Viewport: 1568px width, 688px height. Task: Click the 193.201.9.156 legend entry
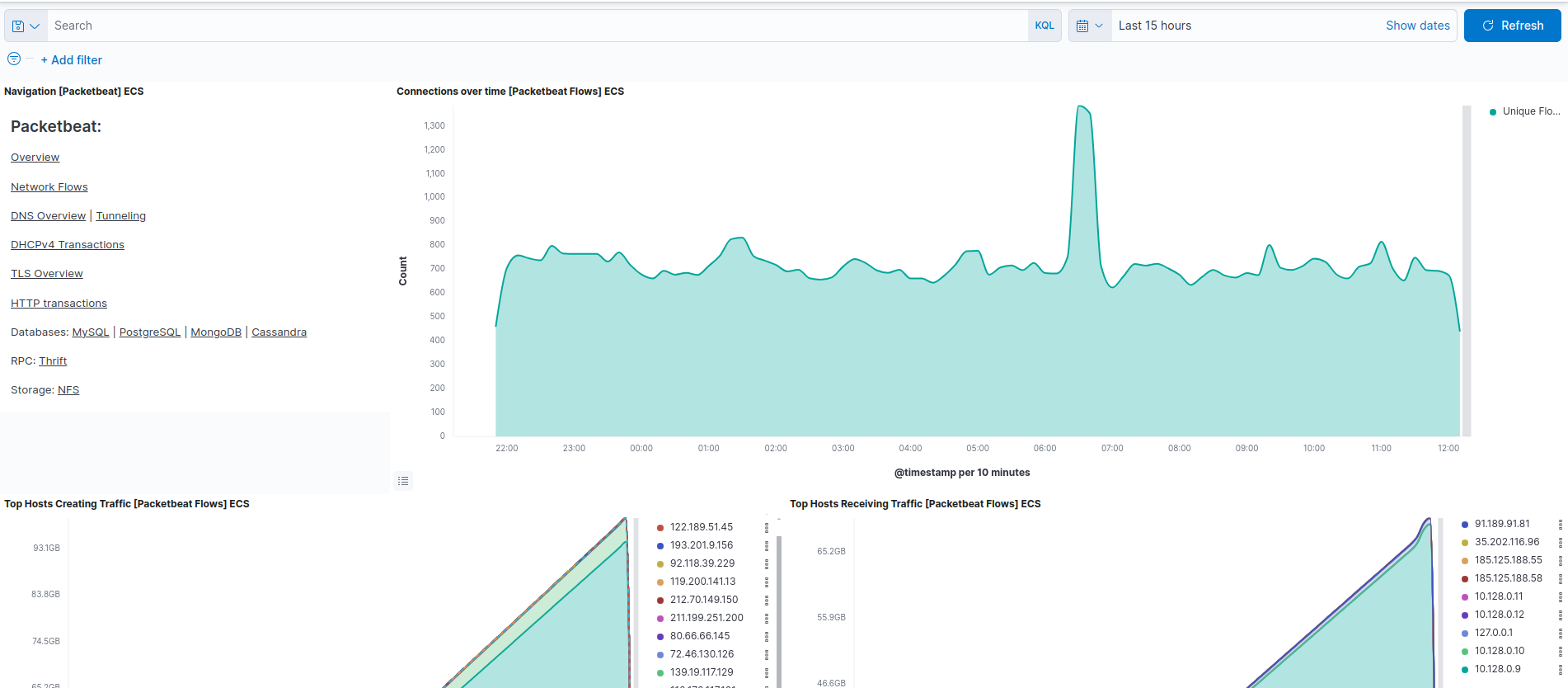pos(701,545)
